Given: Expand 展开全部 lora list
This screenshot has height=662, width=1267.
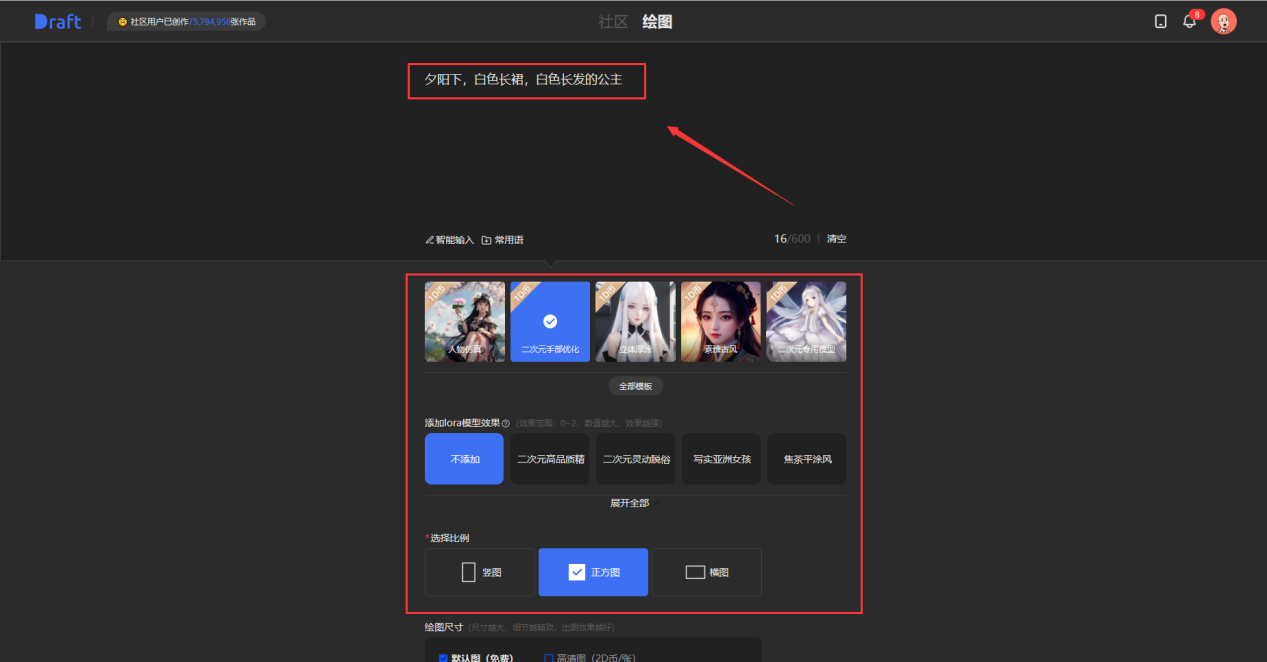Looking at the screenshot, I should (x=634, y=503).
